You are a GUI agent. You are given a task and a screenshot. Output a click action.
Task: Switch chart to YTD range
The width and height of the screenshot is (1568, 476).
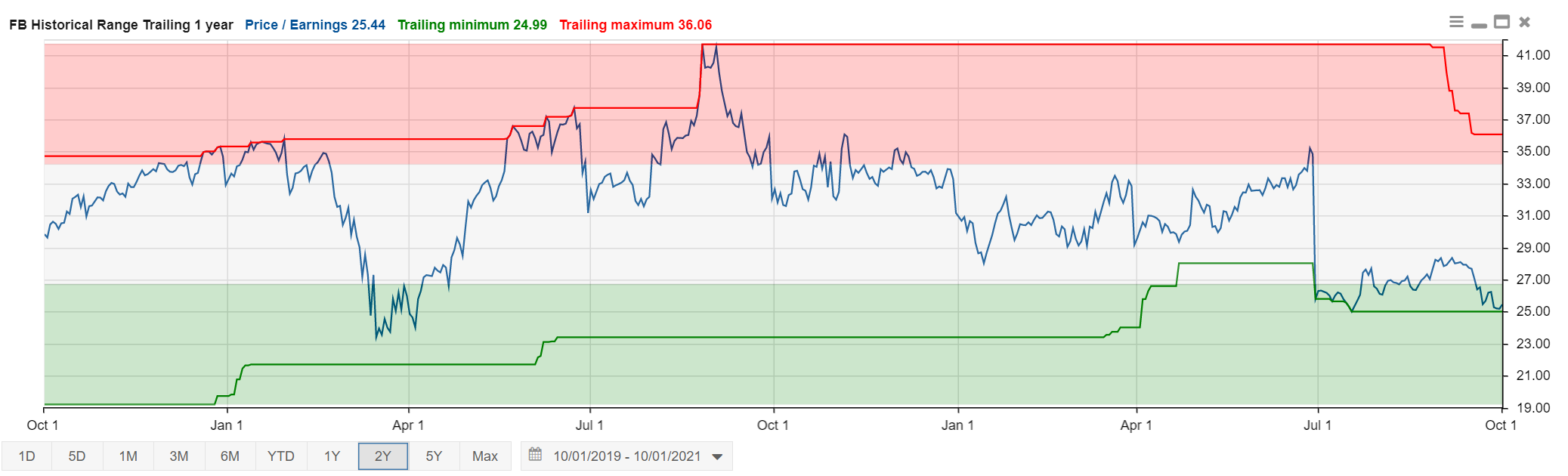[281, 456]
